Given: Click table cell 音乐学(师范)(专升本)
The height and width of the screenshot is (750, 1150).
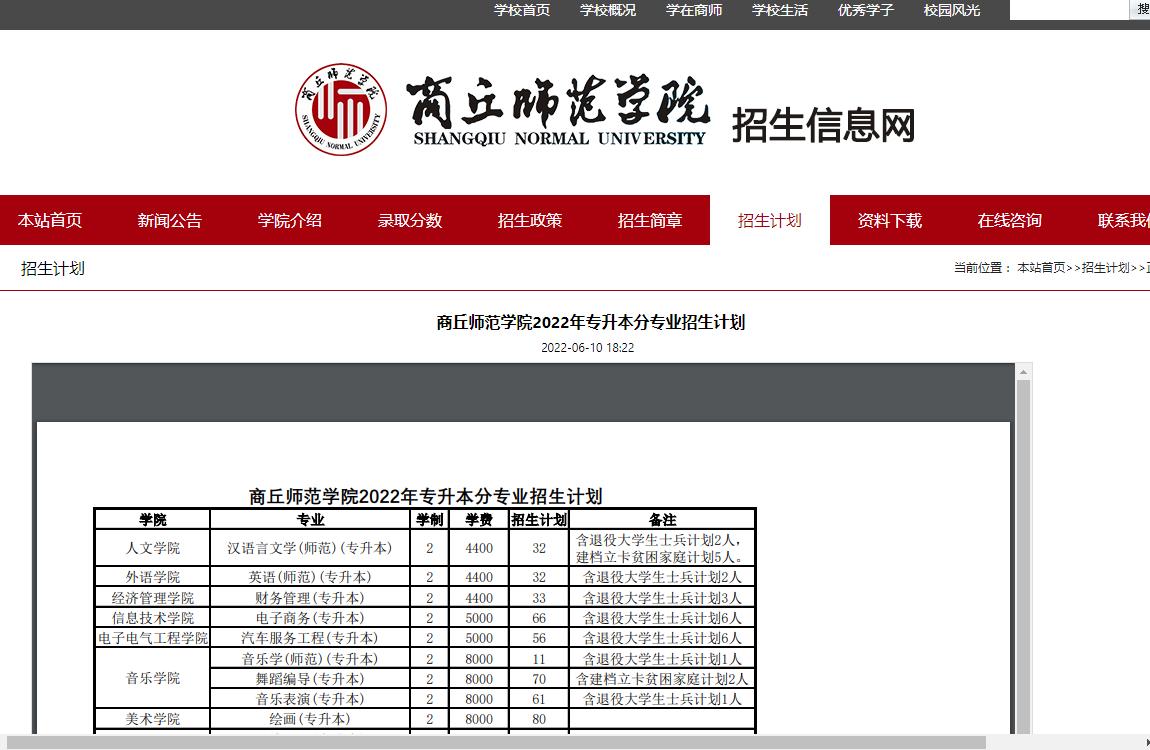Looking at the screenshot, I should [x=310, y=658].
